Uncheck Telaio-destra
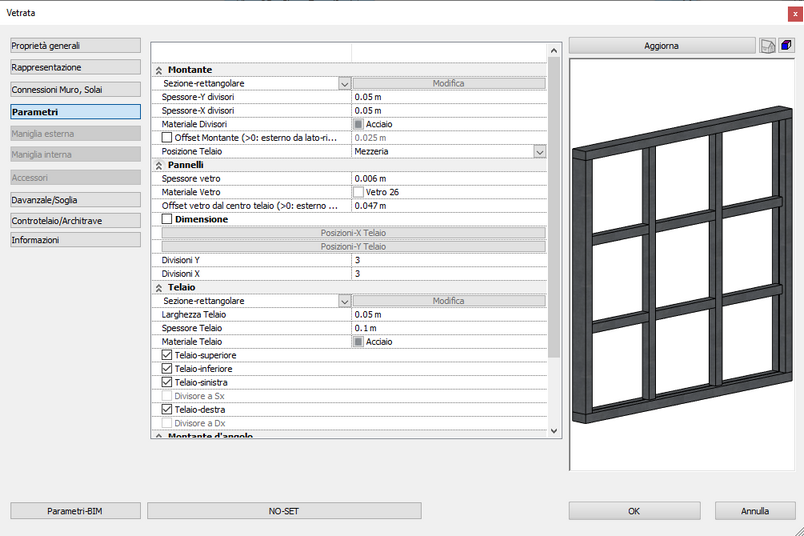 [167, 409]
